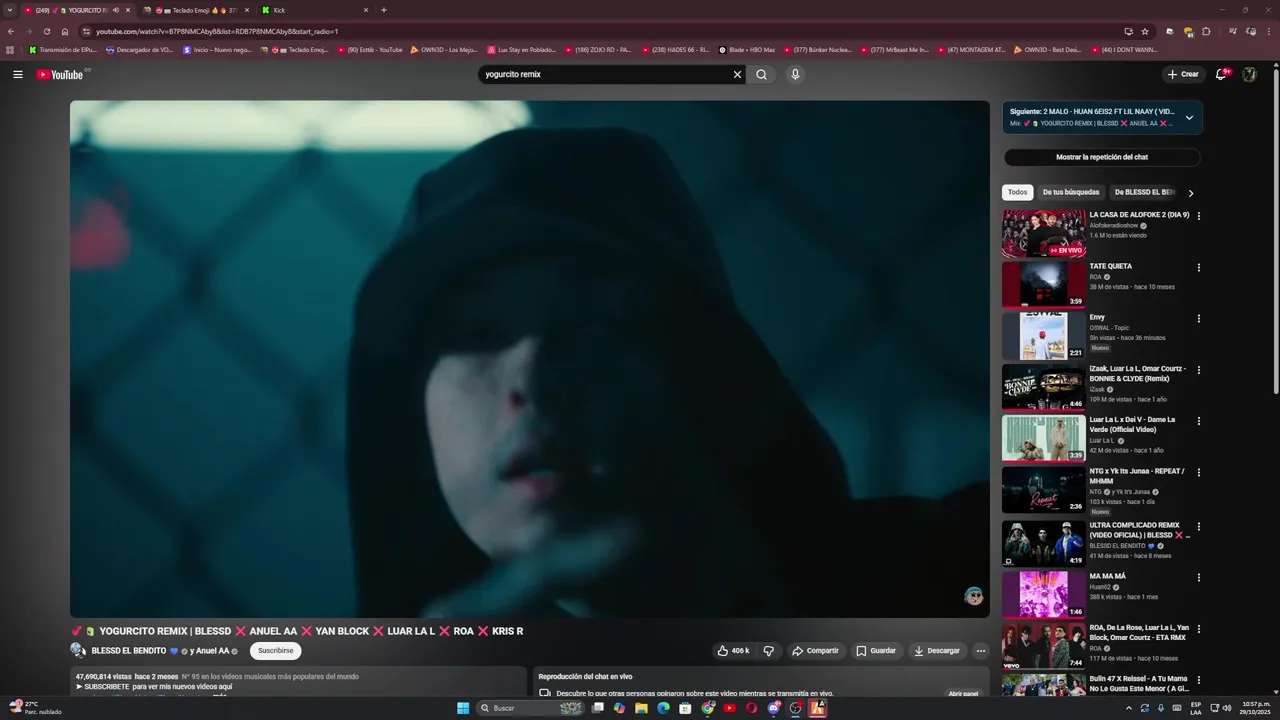Open options for TATE QUIETA video
Viewport: 1280px width, 720px height.
point(1198,267)
